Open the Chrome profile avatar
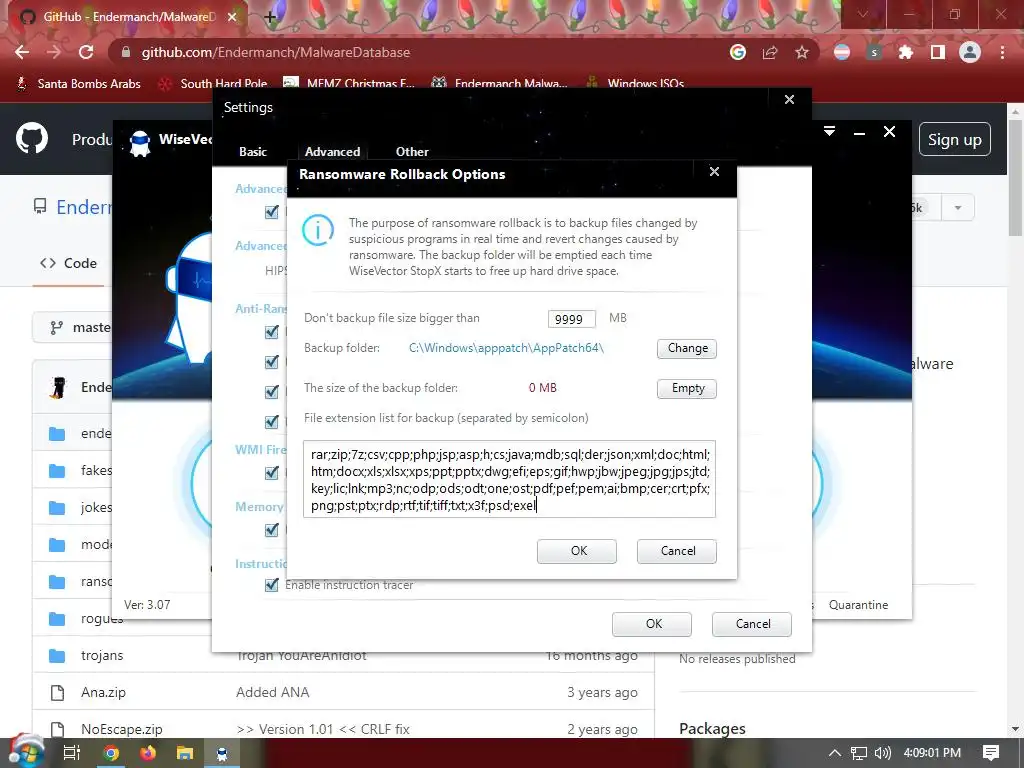Image resolution: width=1024 pixels, height=768 pixels. (x=970, y=52)
